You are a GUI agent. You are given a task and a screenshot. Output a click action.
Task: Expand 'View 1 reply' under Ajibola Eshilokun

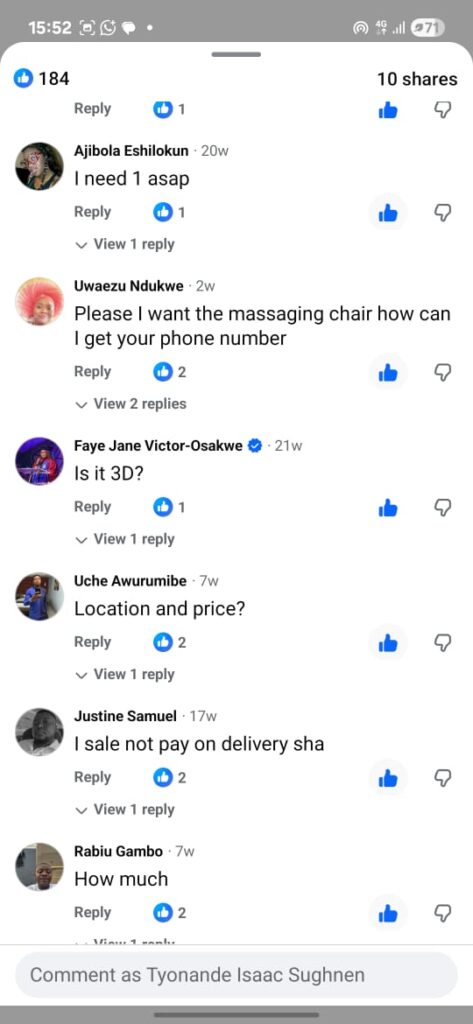125,244
